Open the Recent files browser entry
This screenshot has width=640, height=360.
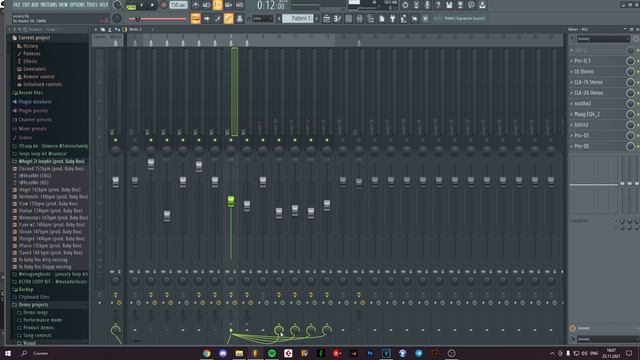[x=31, y=93]
